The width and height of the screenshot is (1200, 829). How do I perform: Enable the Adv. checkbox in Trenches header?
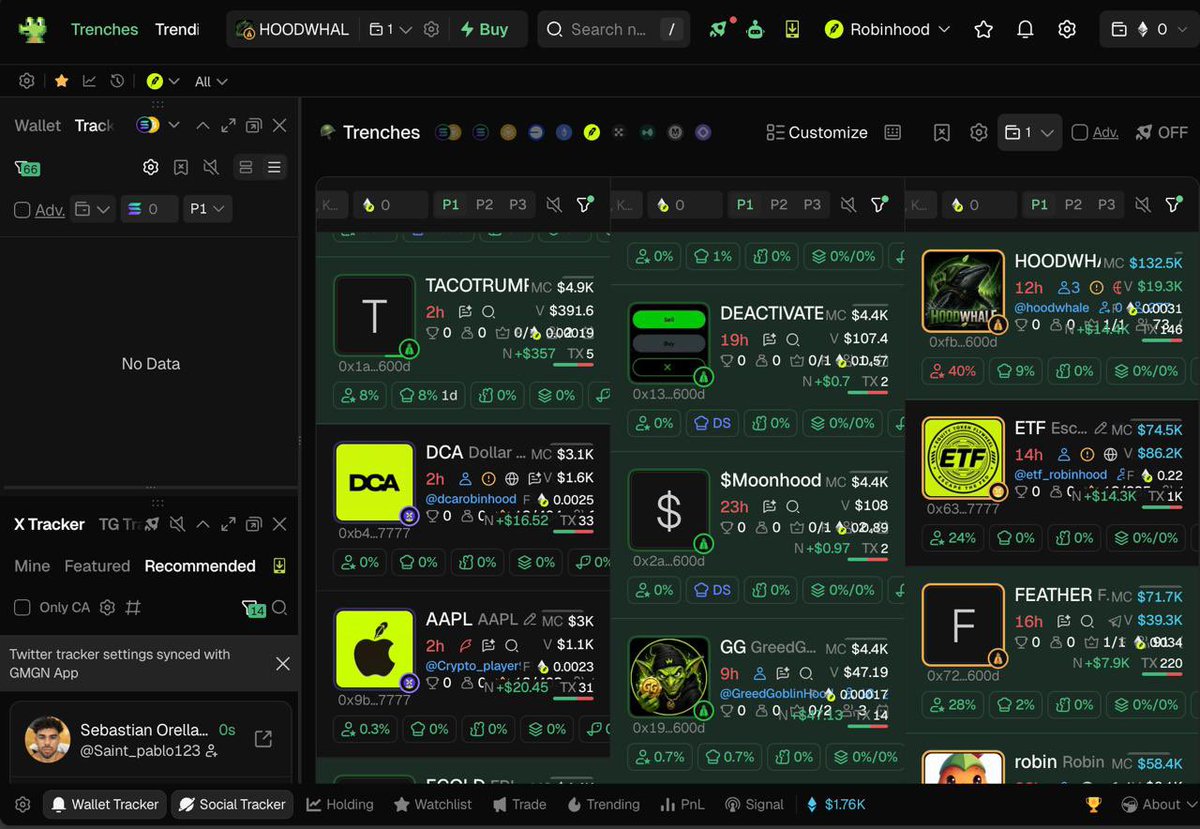[x=1079, y=132]
